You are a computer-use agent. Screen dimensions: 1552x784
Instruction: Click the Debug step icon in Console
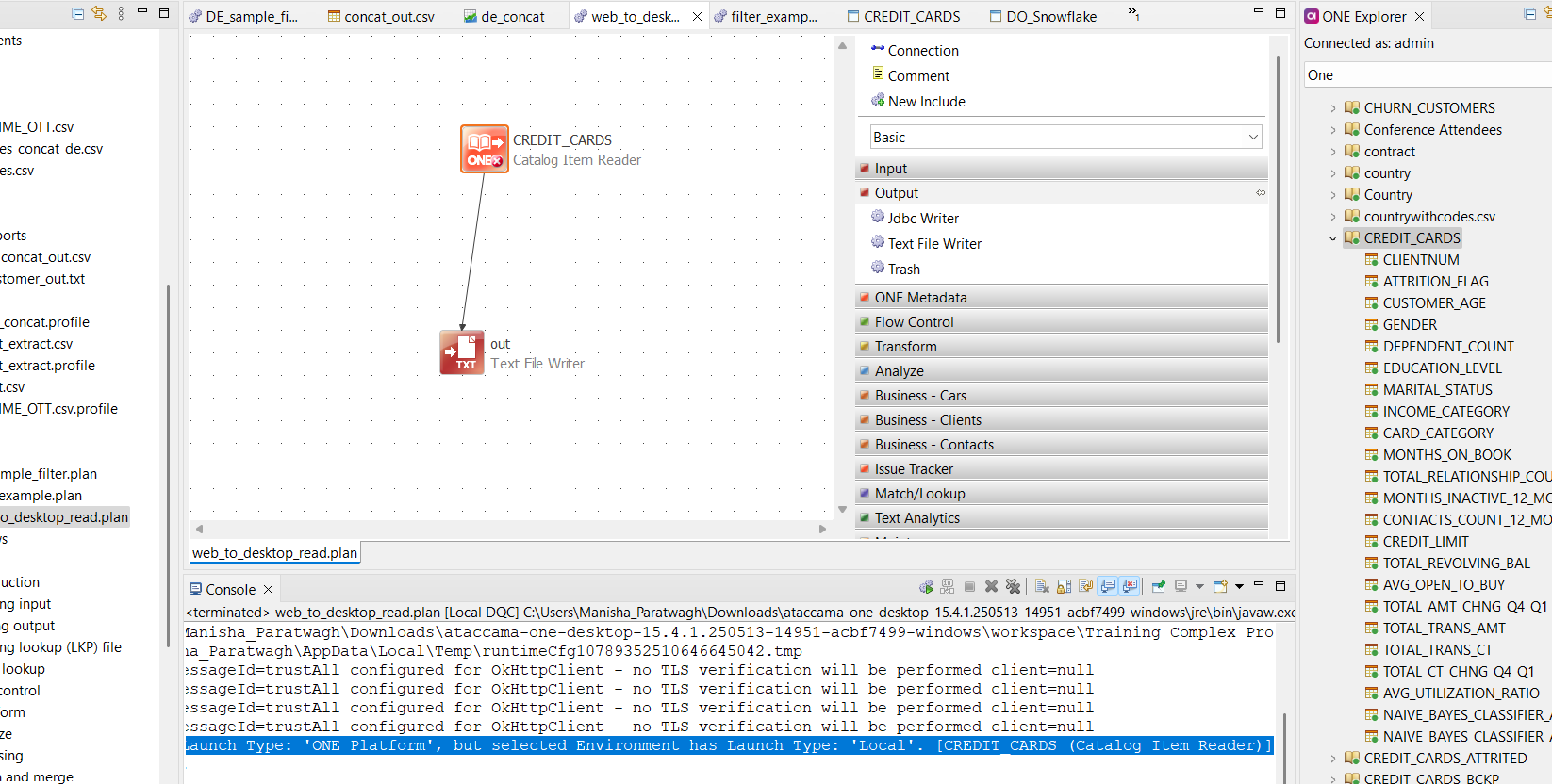click(948, 586)
